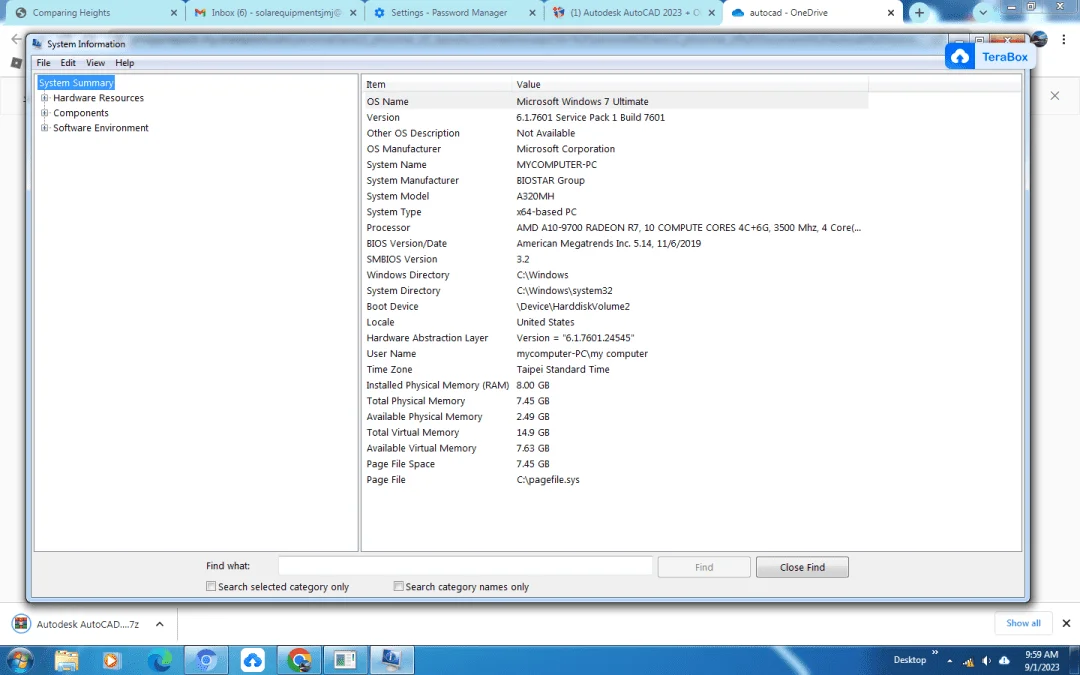The width and height of the screenshot is (1080, 675).
Task: Click the Autodesk AutoCAD 7z download file icon
Action: 22,624
